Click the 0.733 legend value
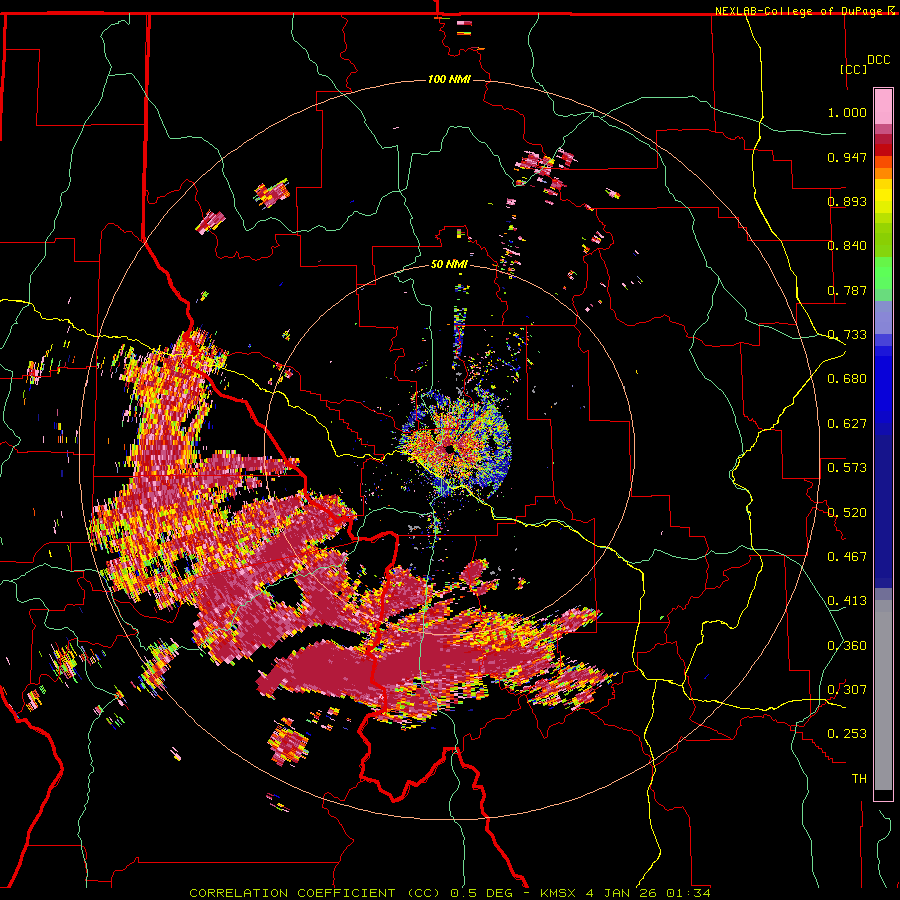Image resolution: width=900 pixels, height=900 pixels. point(847,335)
